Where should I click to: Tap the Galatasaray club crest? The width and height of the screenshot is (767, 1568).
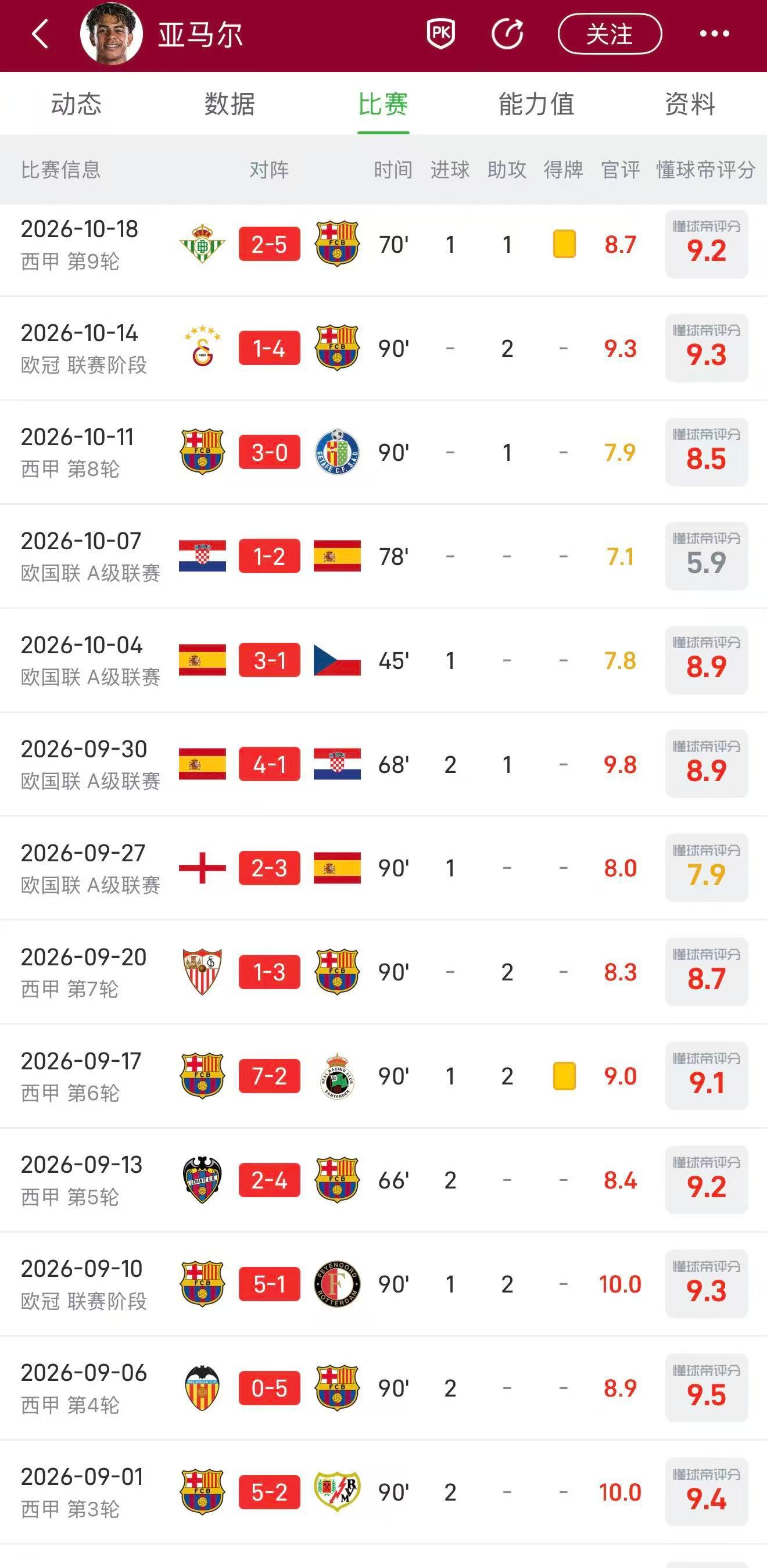click(x=202, y=348)
